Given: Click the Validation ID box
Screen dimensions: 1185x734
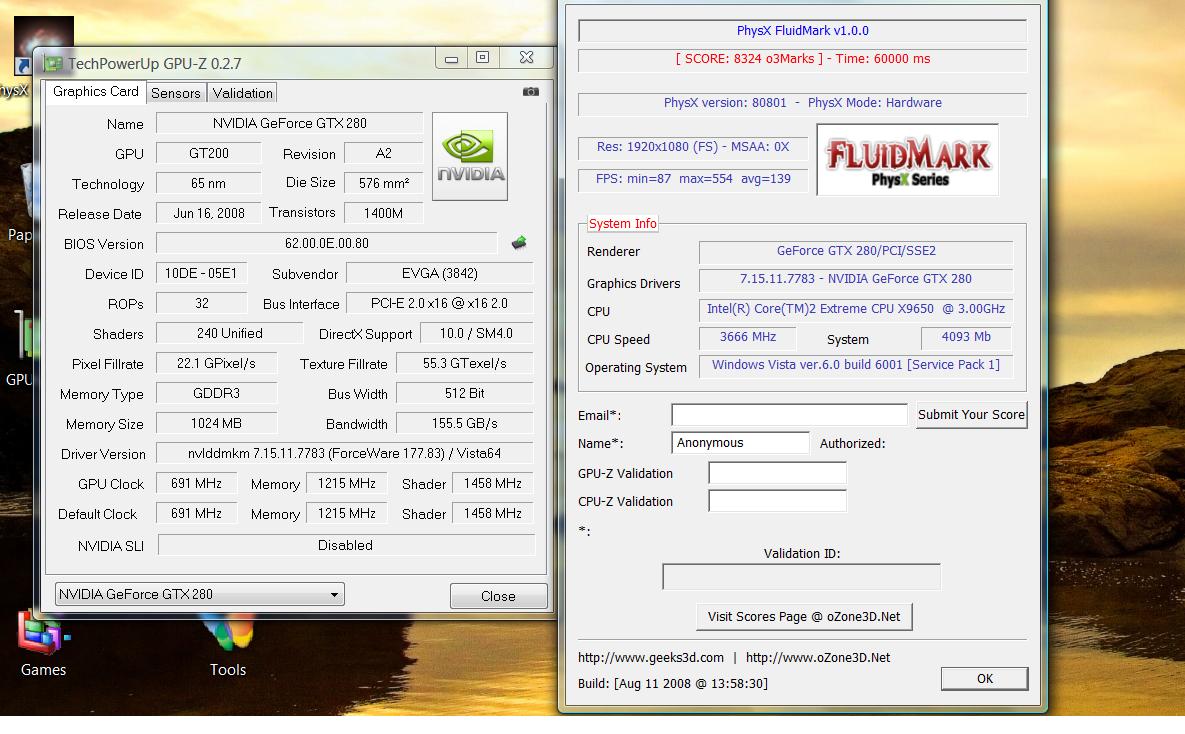Looking at the screenshot, I should tap(801, 577).
